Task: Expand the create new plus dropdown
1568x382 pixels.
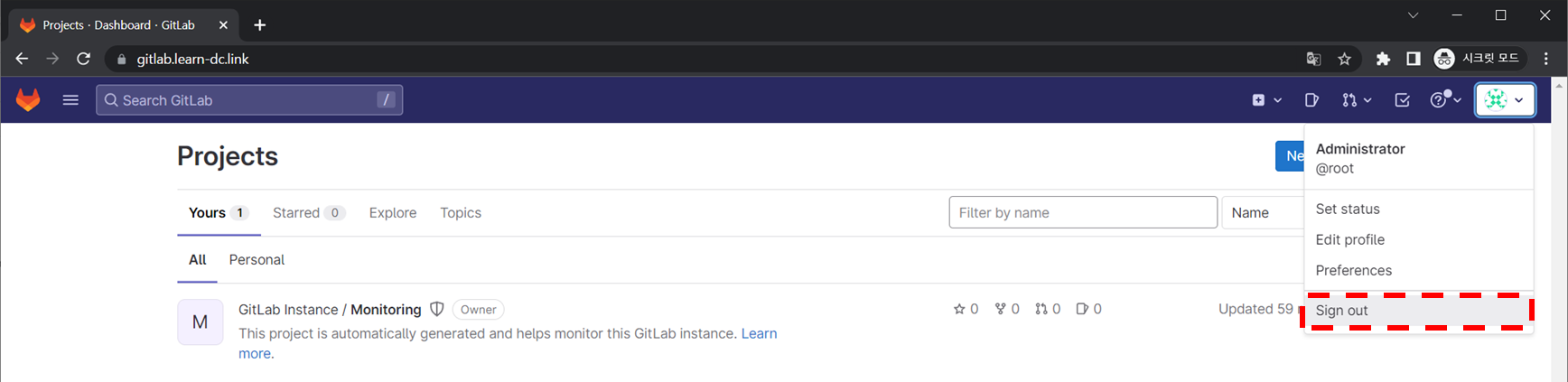Action: (1266, 99)
